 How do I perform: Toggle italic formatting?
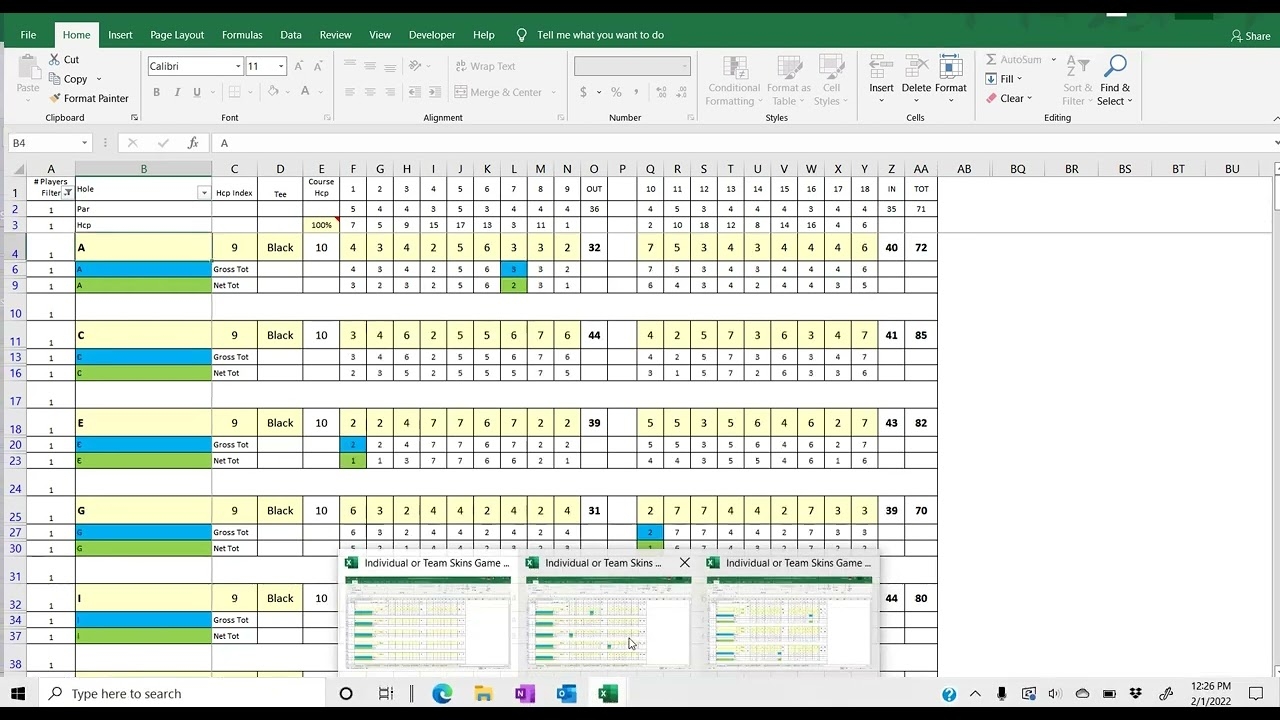(176, 91)
